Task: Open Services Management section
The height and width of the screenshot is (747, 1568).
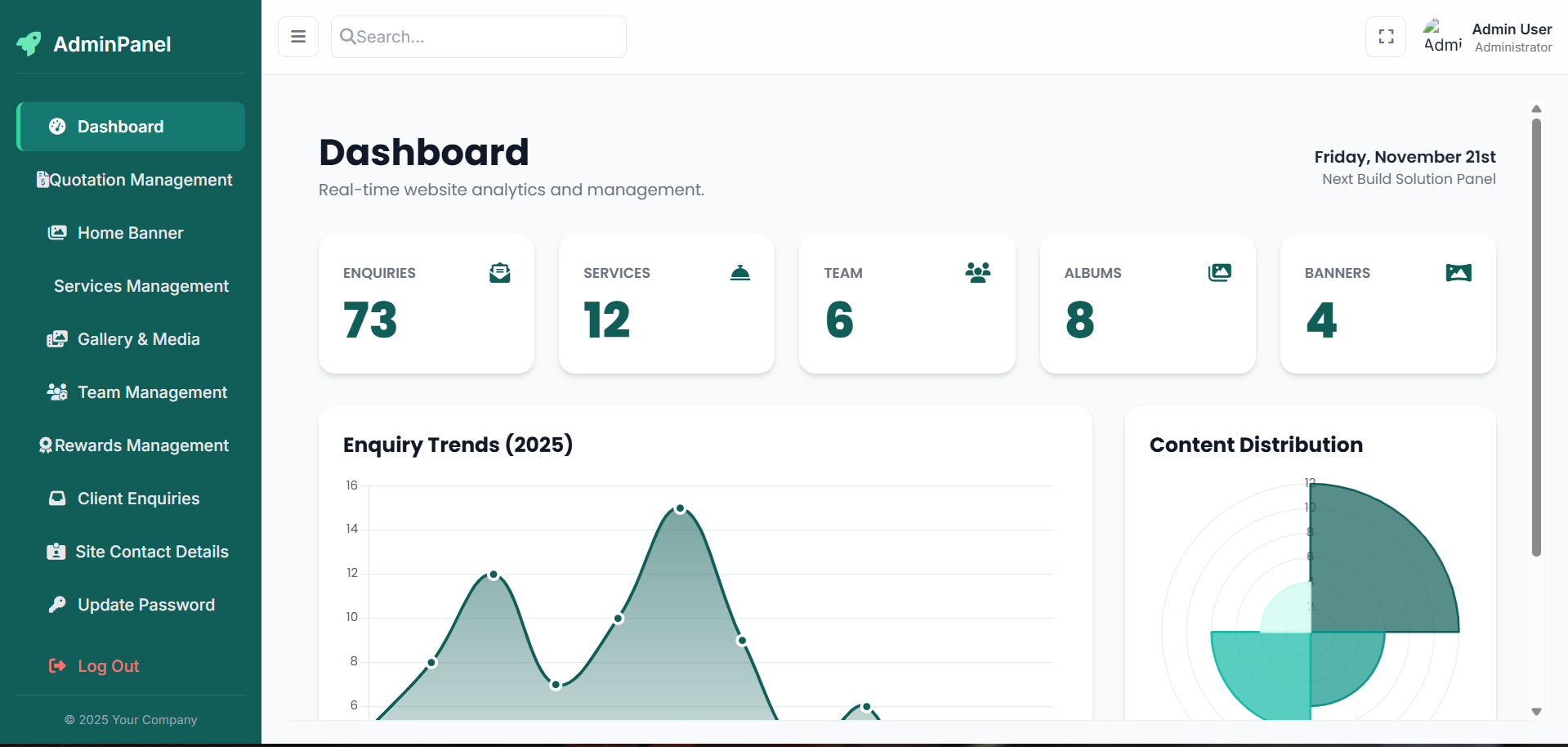Action: point(141,286)
